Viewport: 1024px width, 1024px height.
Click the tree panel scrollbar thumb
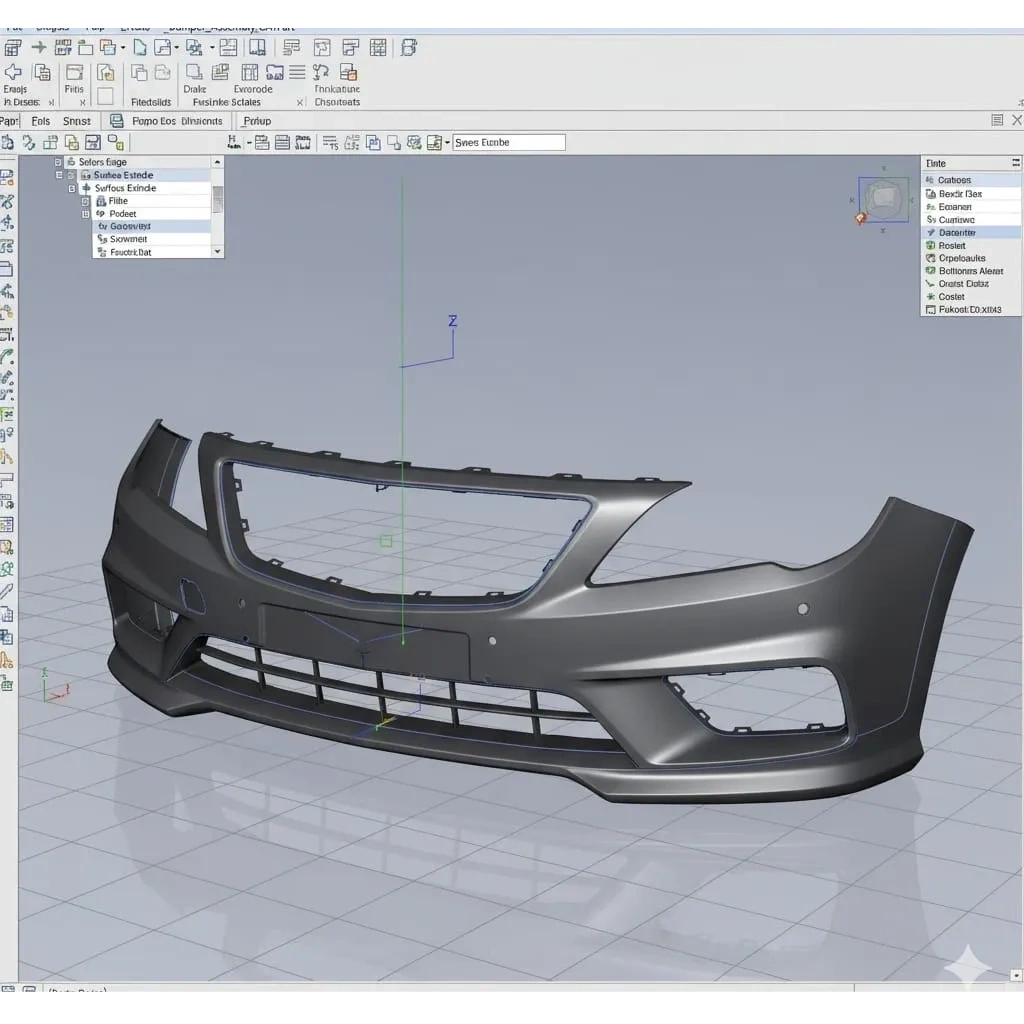tap(217, 199)
